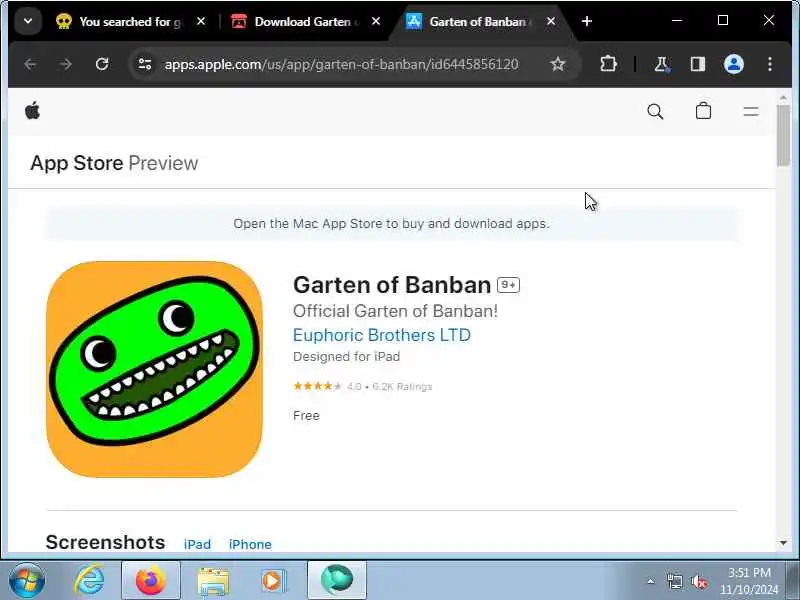
Task: Open Windows Explorer folder from taskbar
Action: pos(213,580)
